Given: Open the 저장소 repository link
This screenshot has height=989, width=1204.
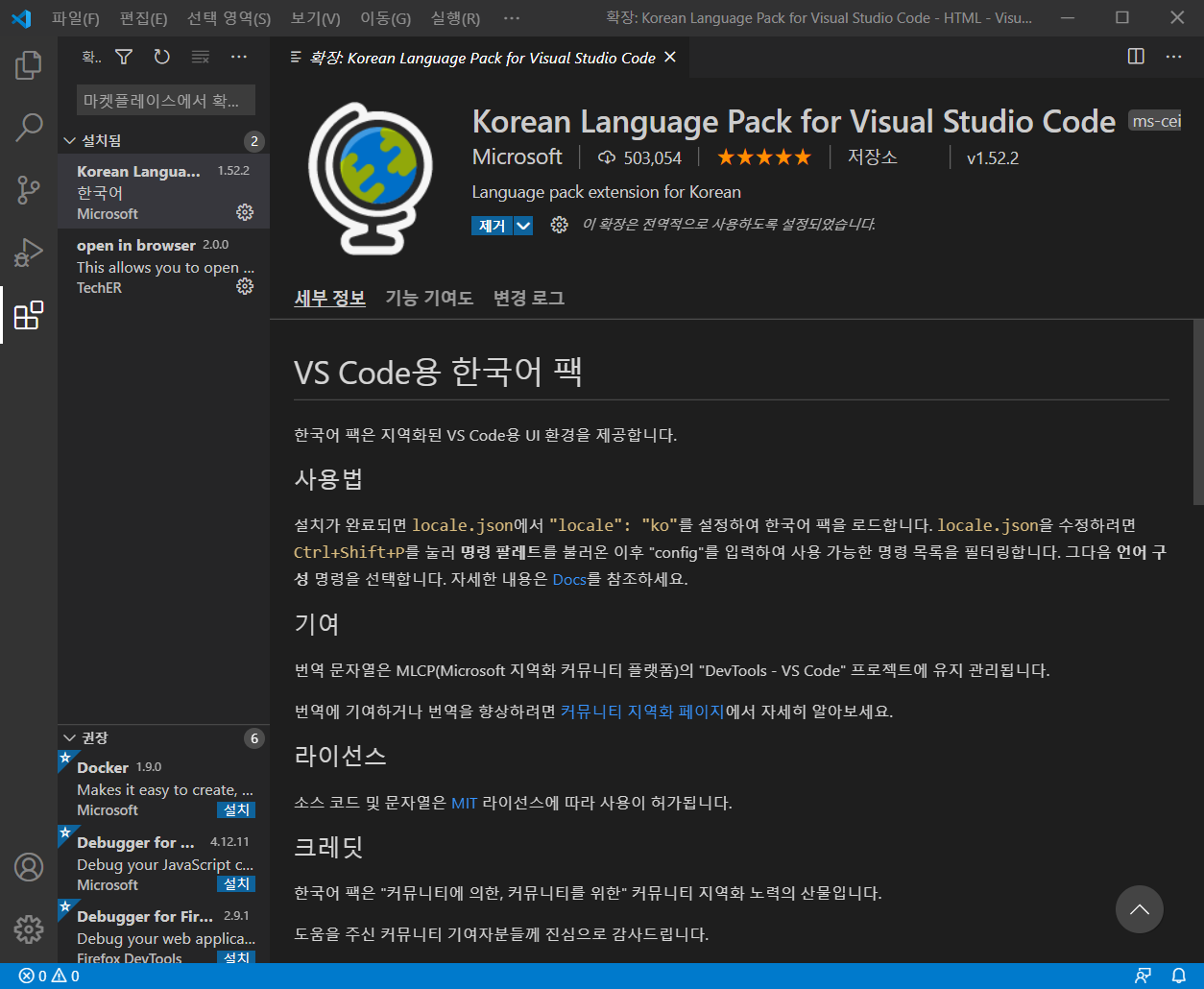Looking at the screenshot, I should pos(872,157).
